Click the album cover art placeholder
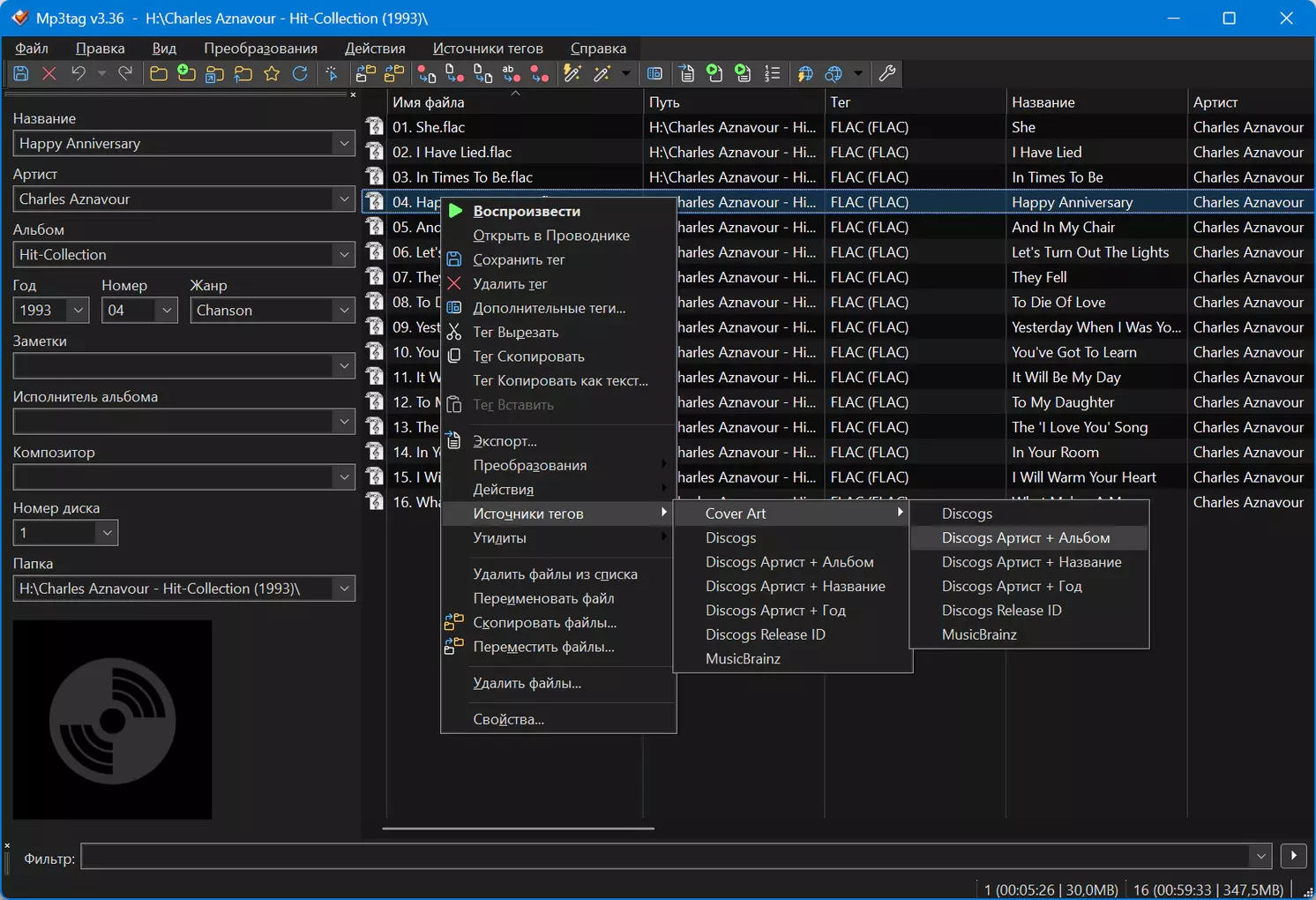The width and height of the screenshot is (1316, 900). pyautogui.click(x=112, y=720)
